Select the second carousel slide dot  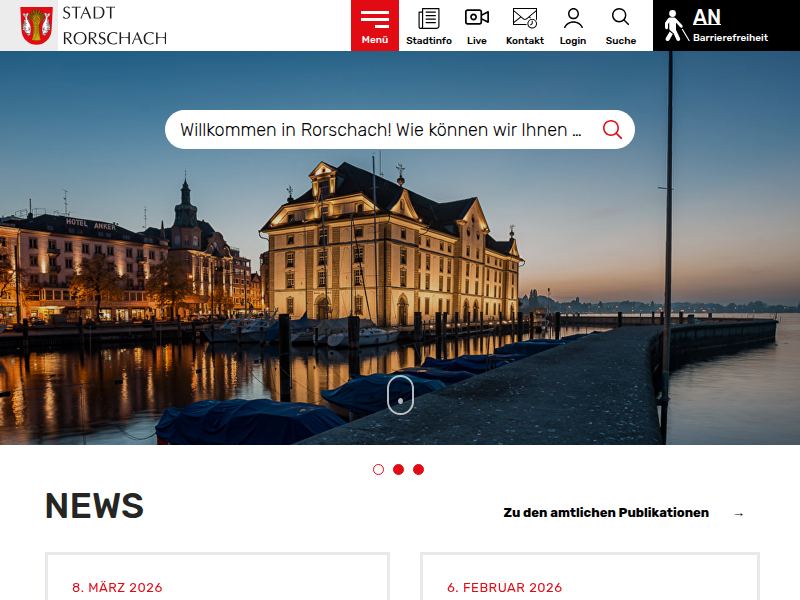pyautogui.click(x=398, y=469)
